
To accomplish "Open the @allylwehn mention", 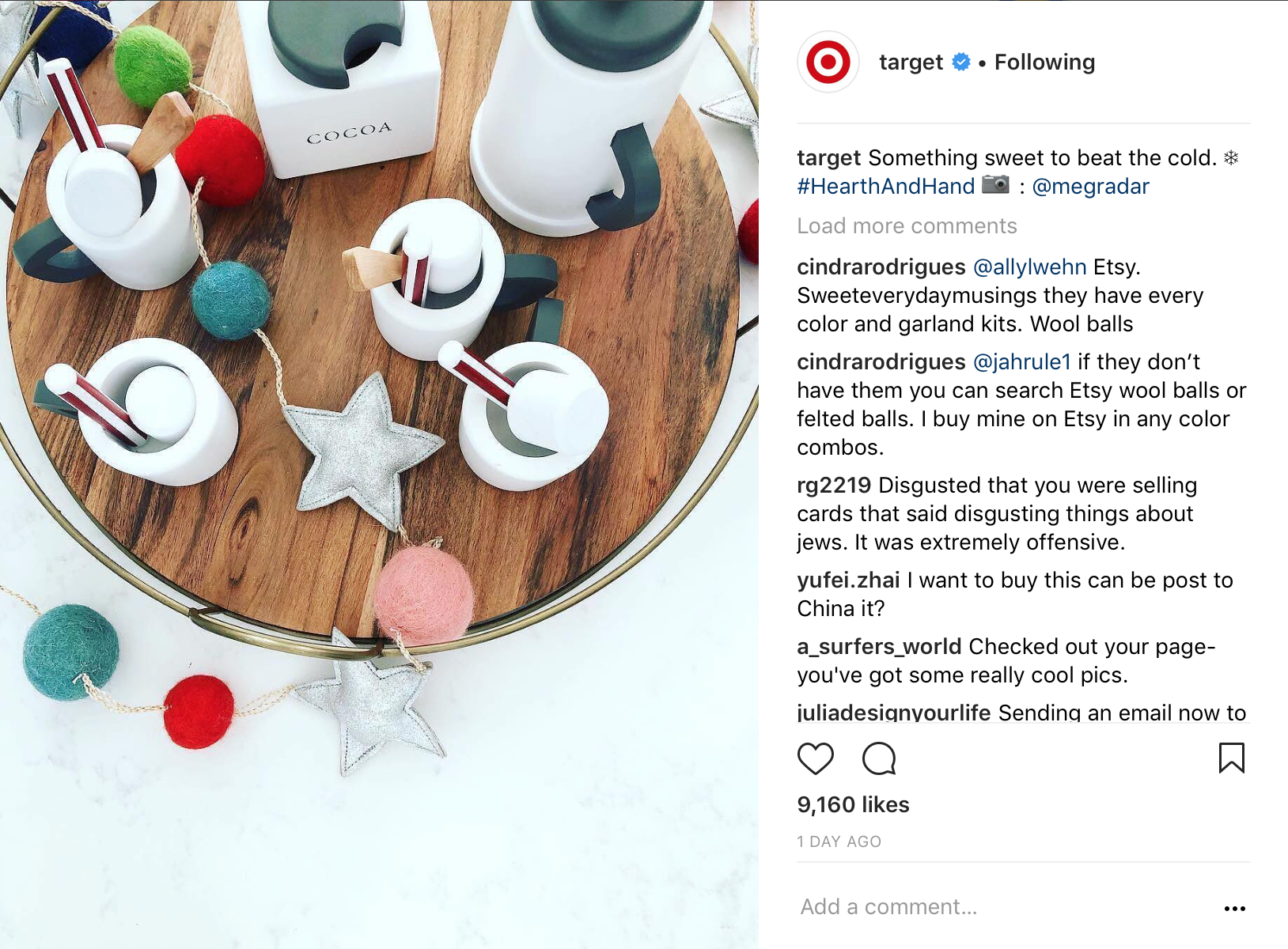I will click(1029, 267).
